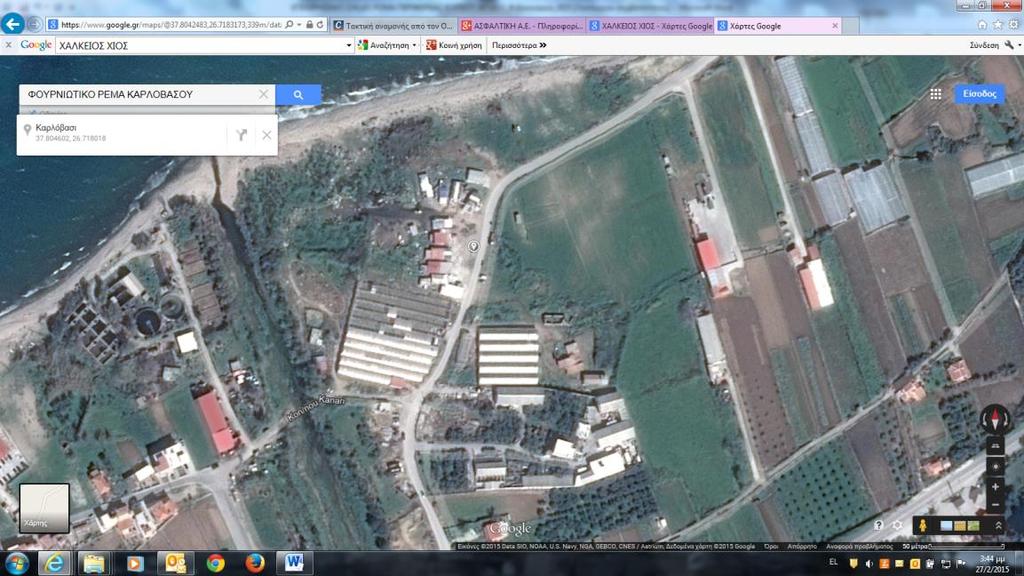This screenshot has height=576, width=1024.
Task: Click the compass to reset north
Action: [x=995, y=418]
